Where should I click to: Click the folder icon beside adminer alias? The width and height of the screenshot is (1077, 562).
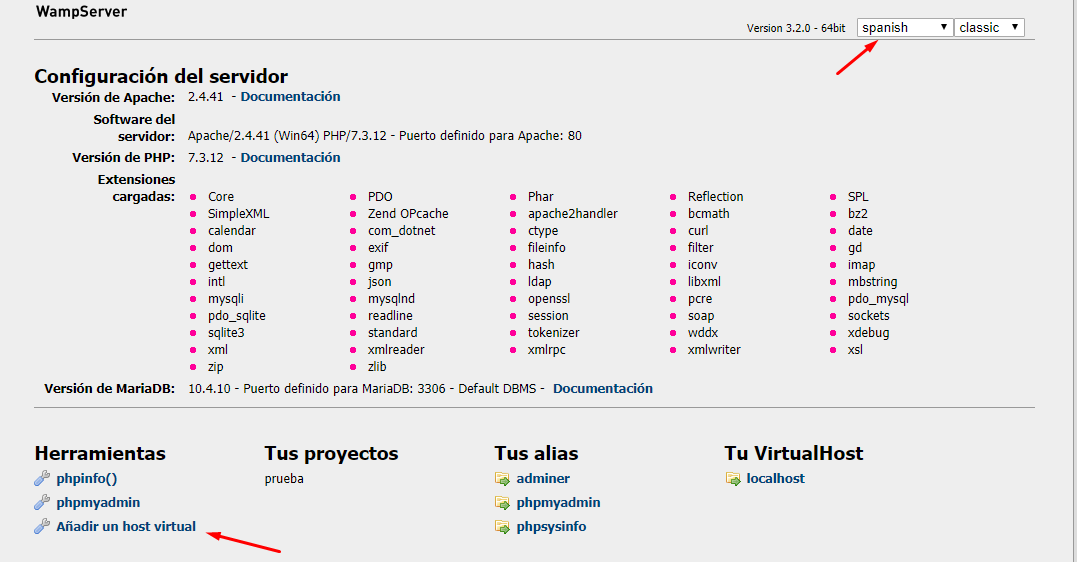502,479
